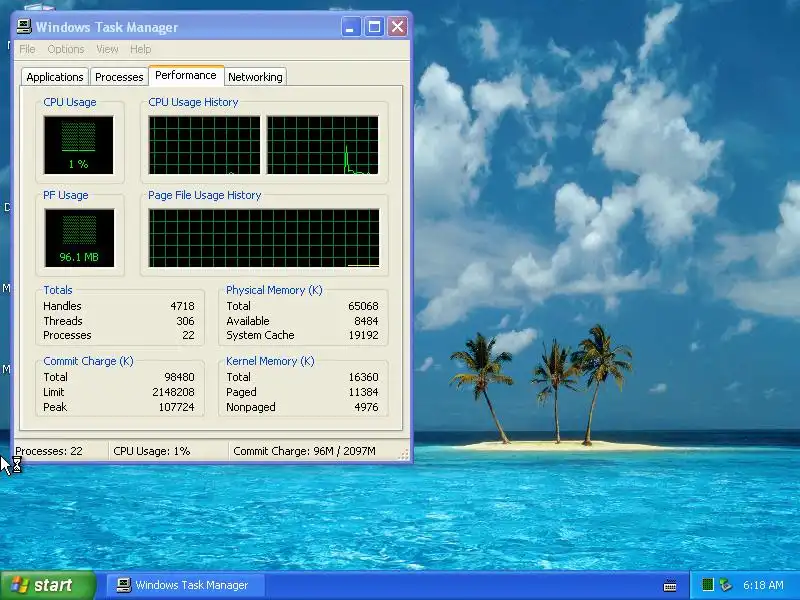
Task: Switch to the Processes tab
Action: tap(119, 77)
